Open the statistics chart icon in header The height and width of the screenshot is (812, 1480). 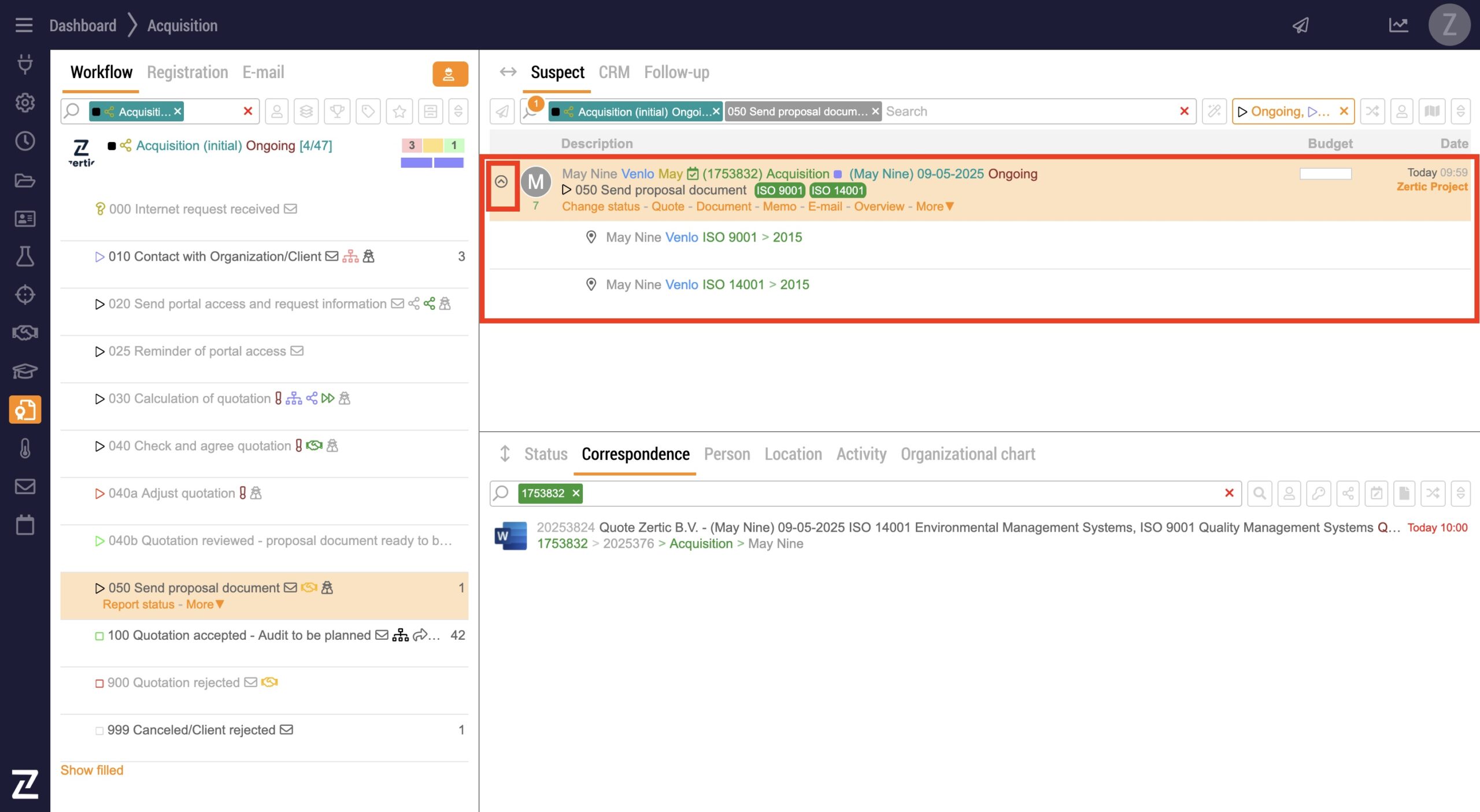pyautogui.click(x=1398, y=25)
